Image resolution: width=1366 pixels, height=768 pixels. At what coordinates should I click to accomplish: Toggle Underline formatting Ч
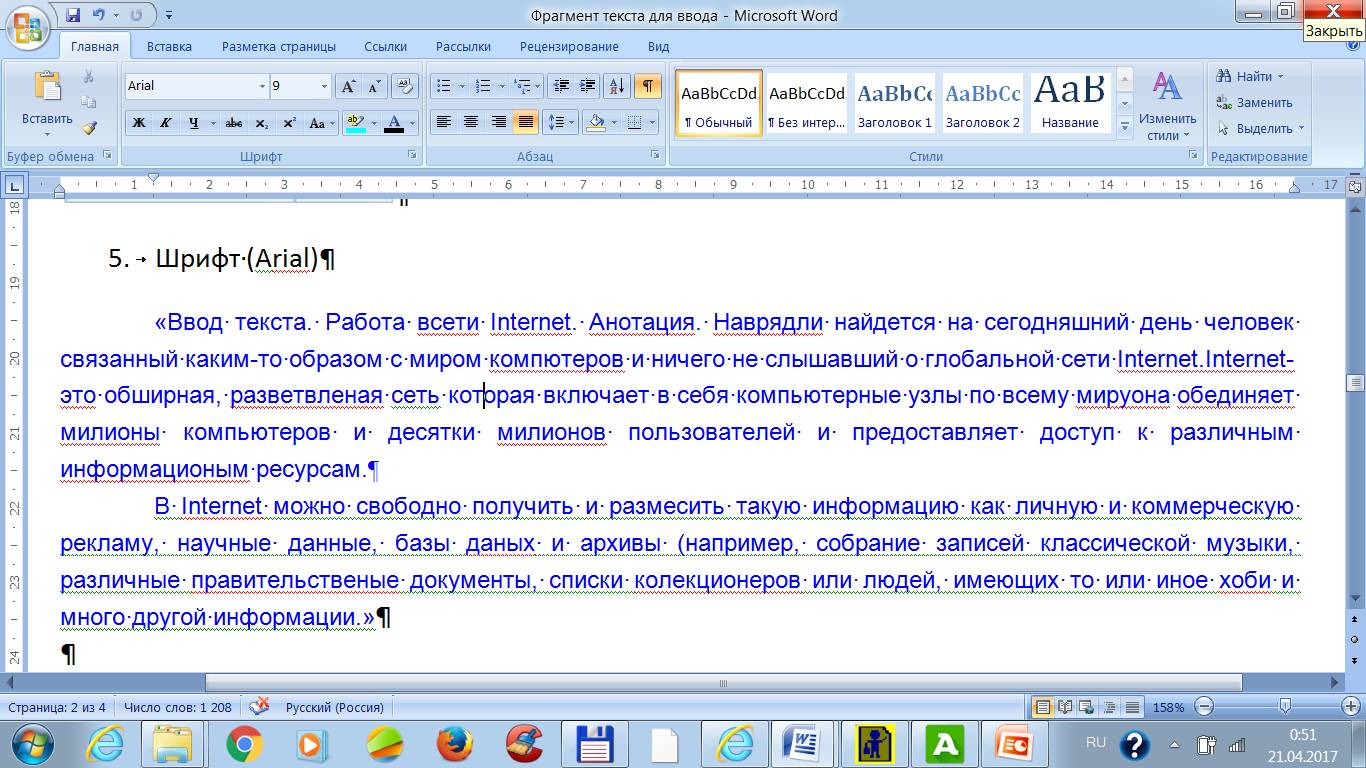pyautogui.click(x=194, y=123)
